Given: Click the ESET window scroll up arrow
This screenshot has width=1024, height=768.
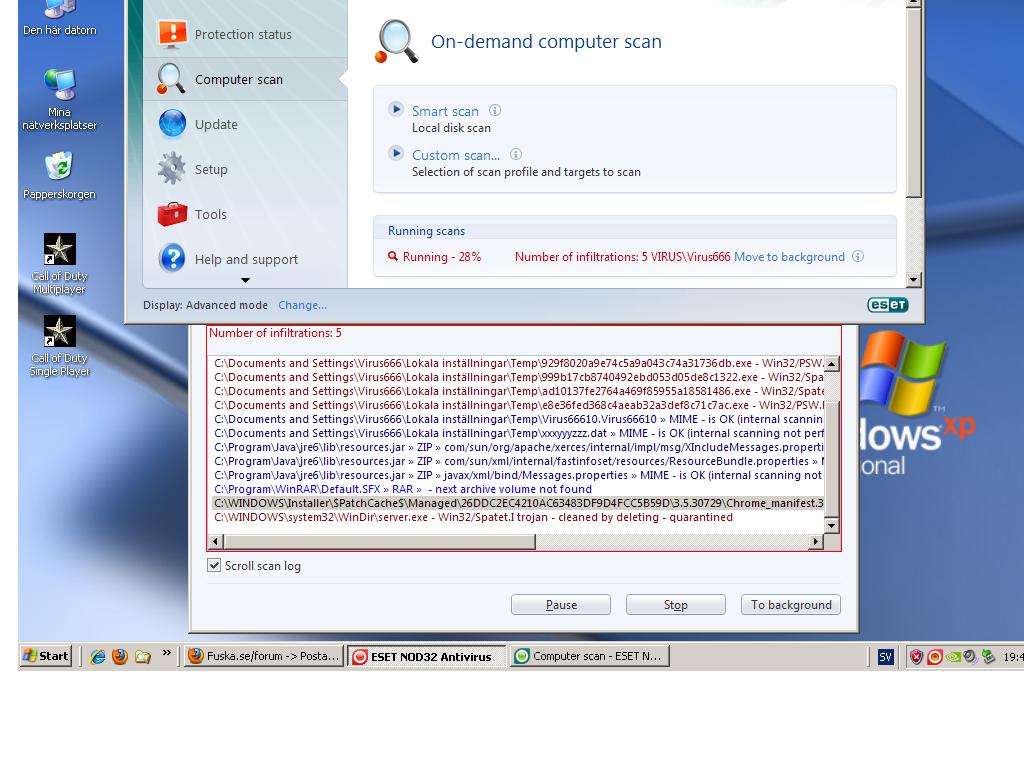Looking at the screenshot, I should coord(914,3).
